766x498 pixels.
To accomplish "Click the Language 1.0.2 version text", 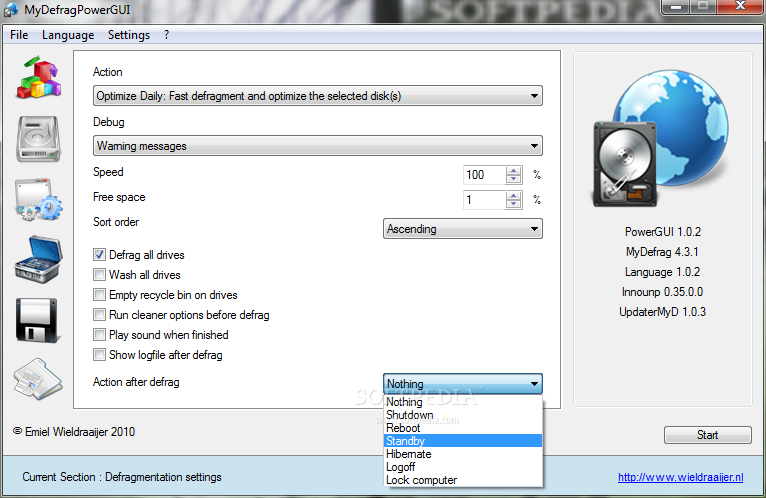I will [x=662, y=272].
